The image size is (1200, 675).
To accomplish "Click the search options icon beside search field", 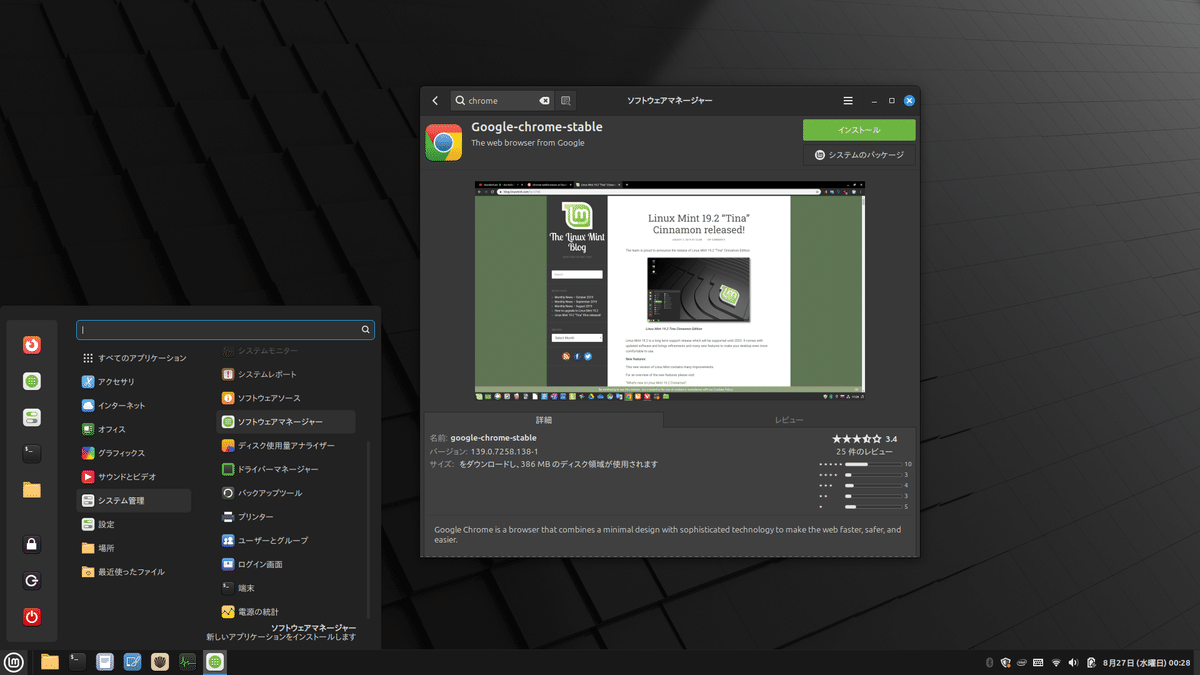I will point(566,100).
